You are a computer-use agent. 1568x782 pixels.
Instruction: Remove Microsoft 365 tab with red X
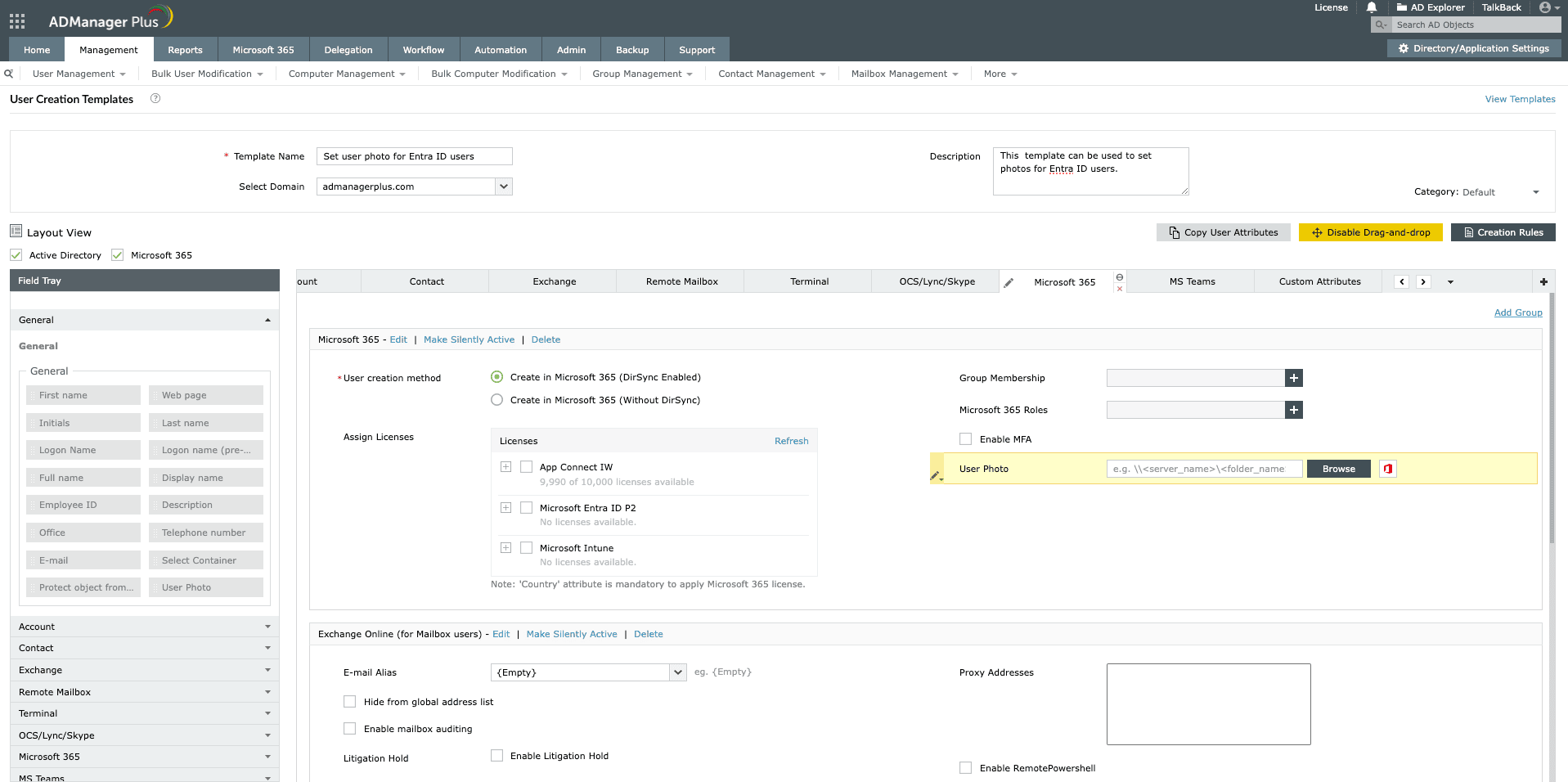point(1120,289)
